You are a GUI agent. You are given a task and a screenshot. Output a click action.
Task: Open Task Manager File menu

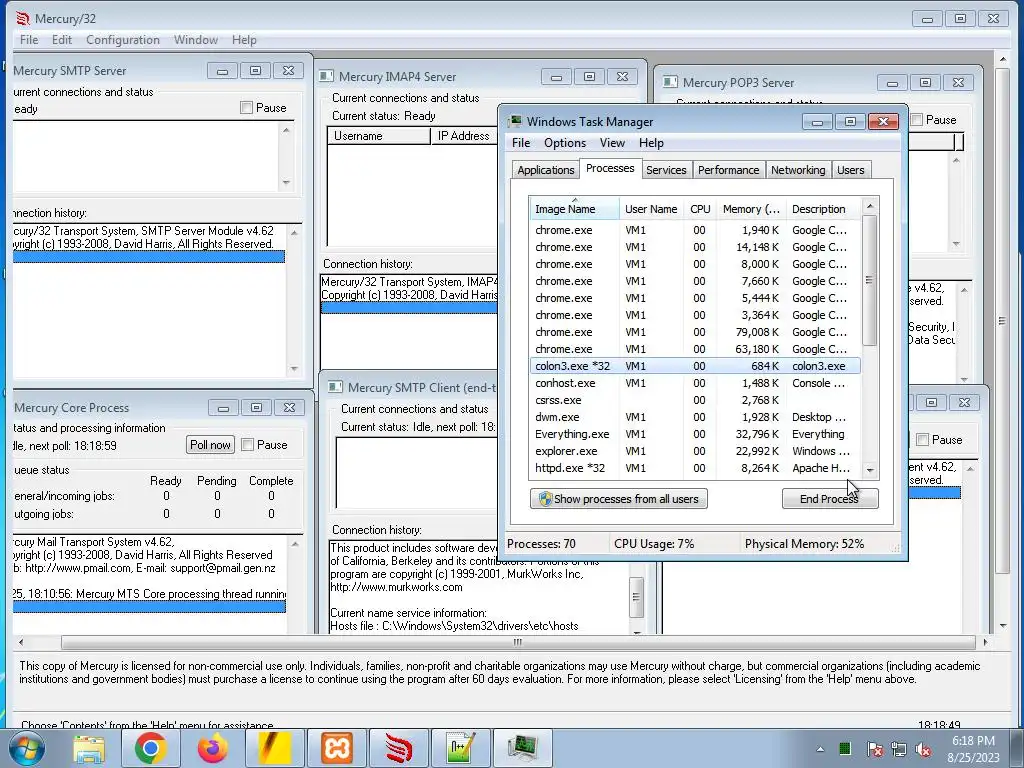(x=521, y=143)
